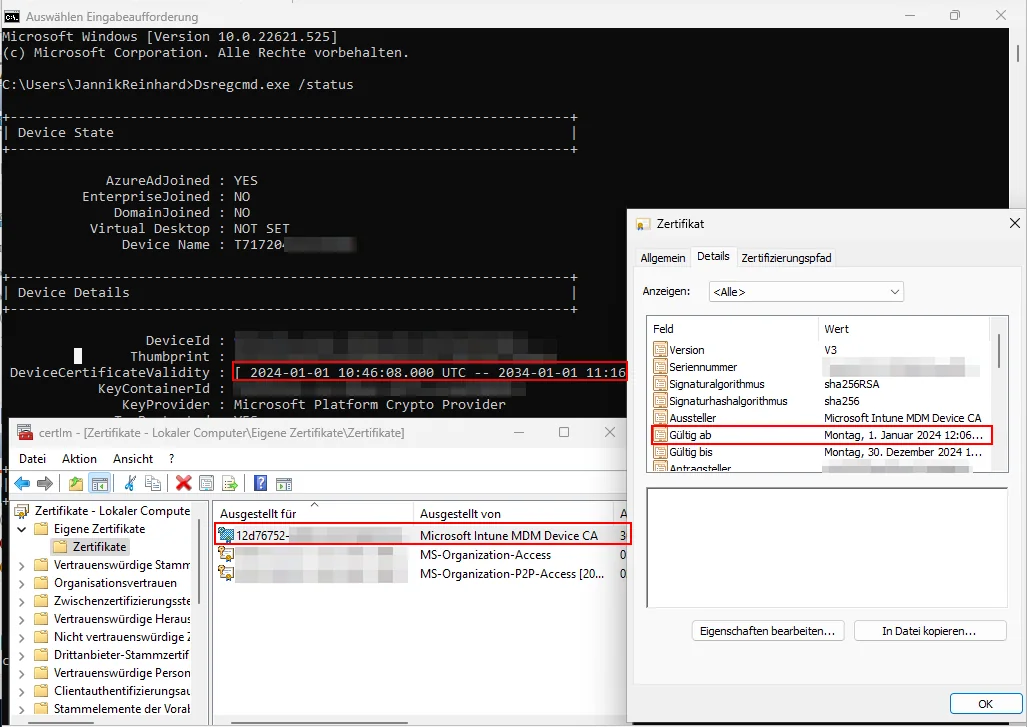Screen dimensions: 1027x727
Task: Click the Zertifikate - Lokaler Computer root icon
Action: [22, 511]
